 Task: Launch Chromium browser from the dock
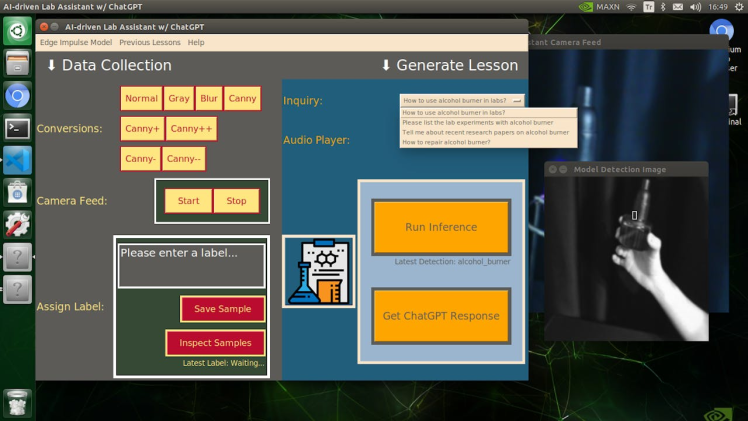pos(17,96)
